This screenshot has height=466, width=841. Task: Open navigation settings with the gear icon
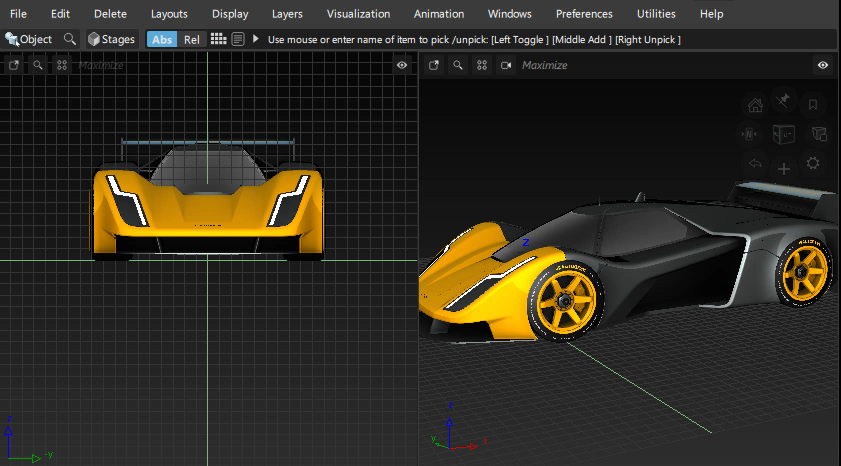coord(813,164)
